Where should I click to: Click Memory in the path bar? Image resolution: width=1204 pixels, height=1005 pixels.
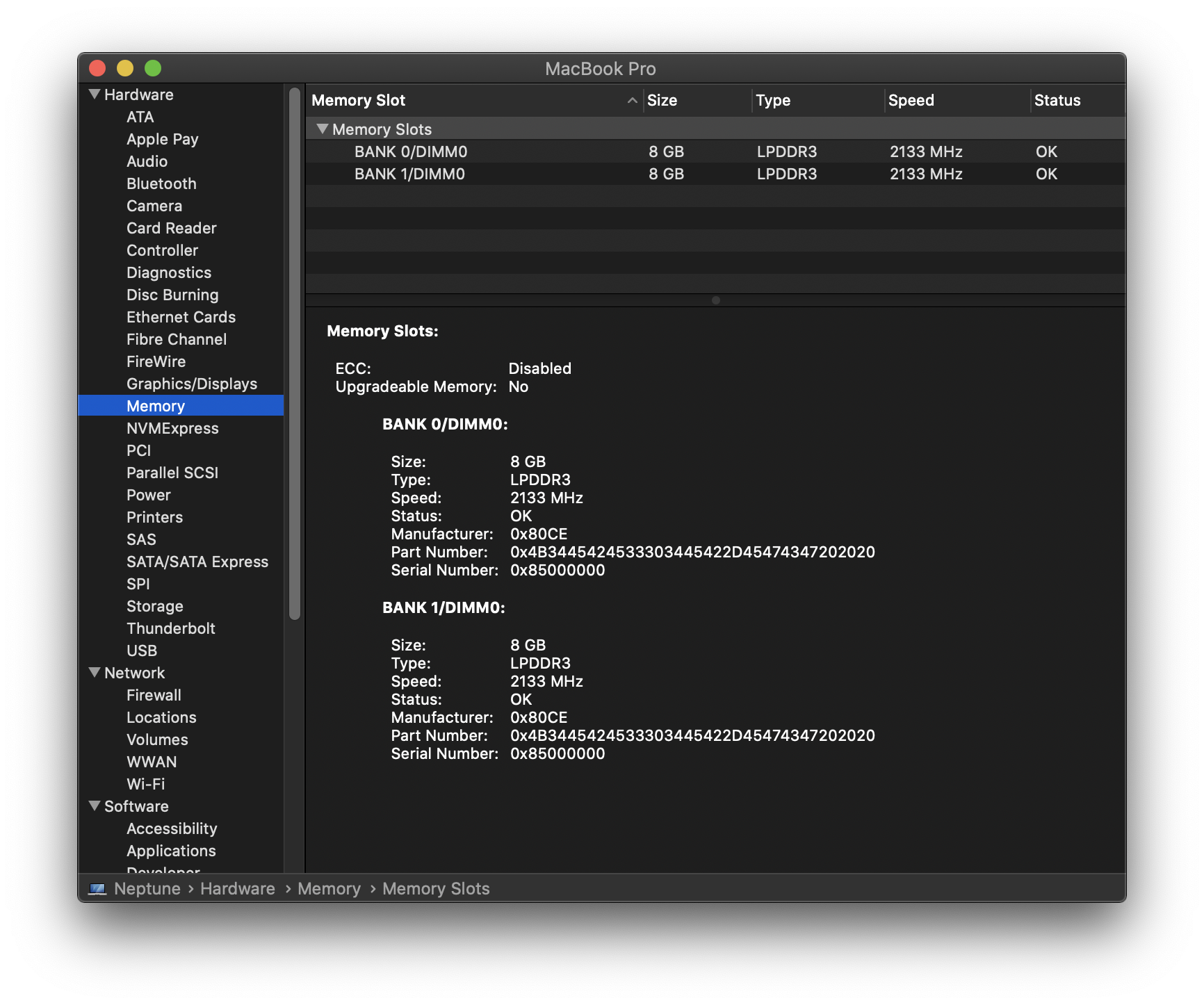click(x=329, y=889)
